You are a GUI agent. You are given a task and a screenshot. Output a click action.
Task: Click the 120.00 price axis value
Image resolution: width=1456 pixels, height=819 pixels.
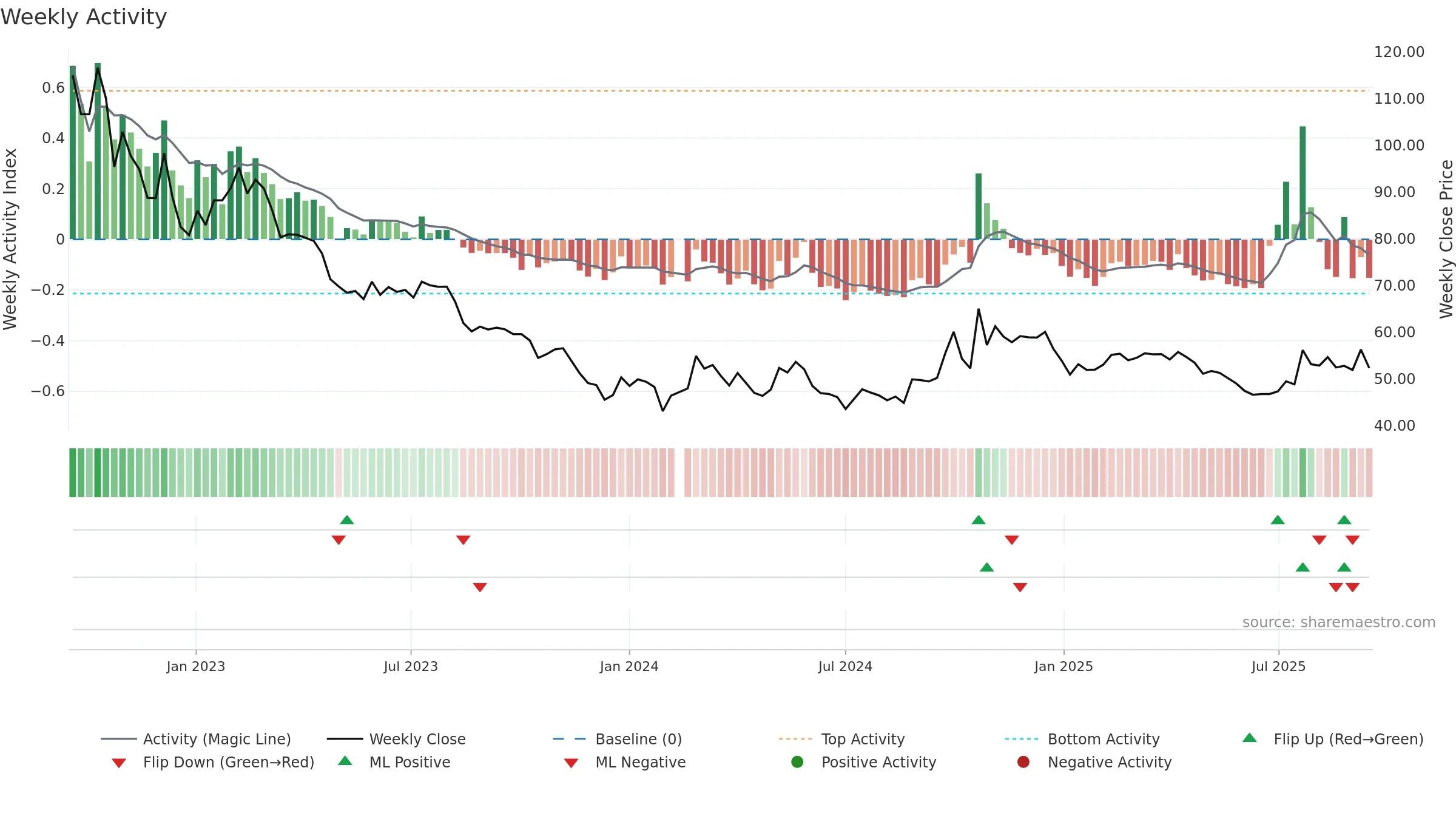[1399, 52]
